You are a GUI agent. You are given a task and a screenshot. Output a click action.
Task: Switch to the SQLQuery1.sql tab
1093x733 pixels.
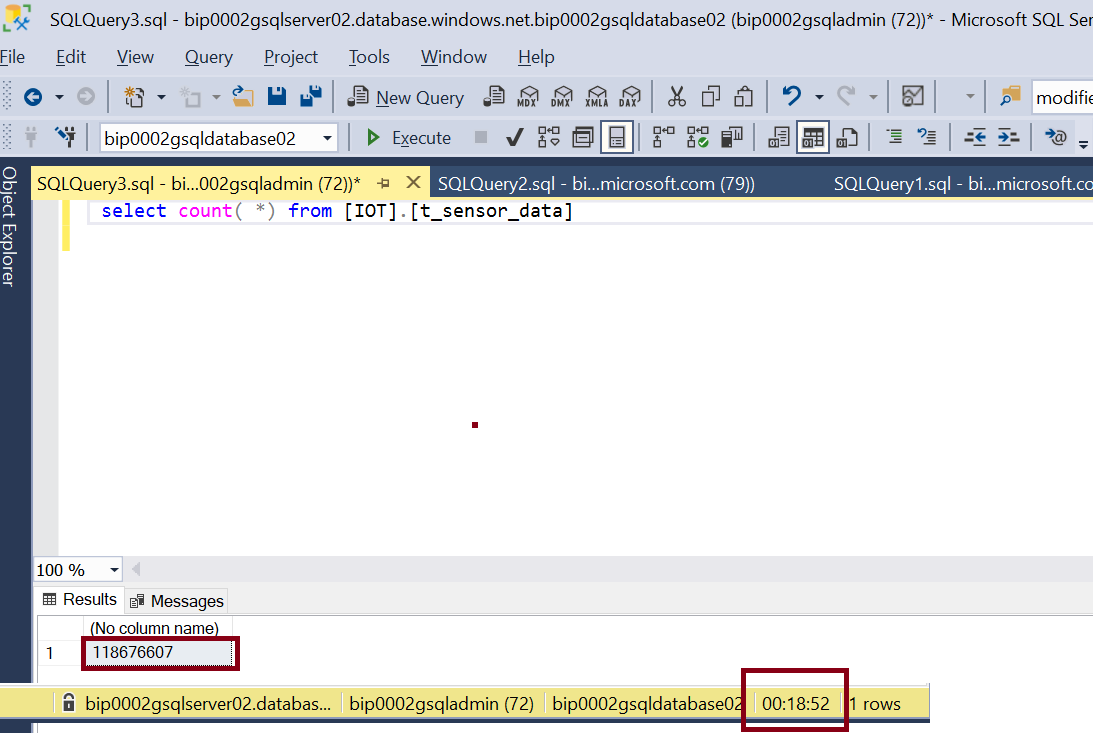pos(962,183)
